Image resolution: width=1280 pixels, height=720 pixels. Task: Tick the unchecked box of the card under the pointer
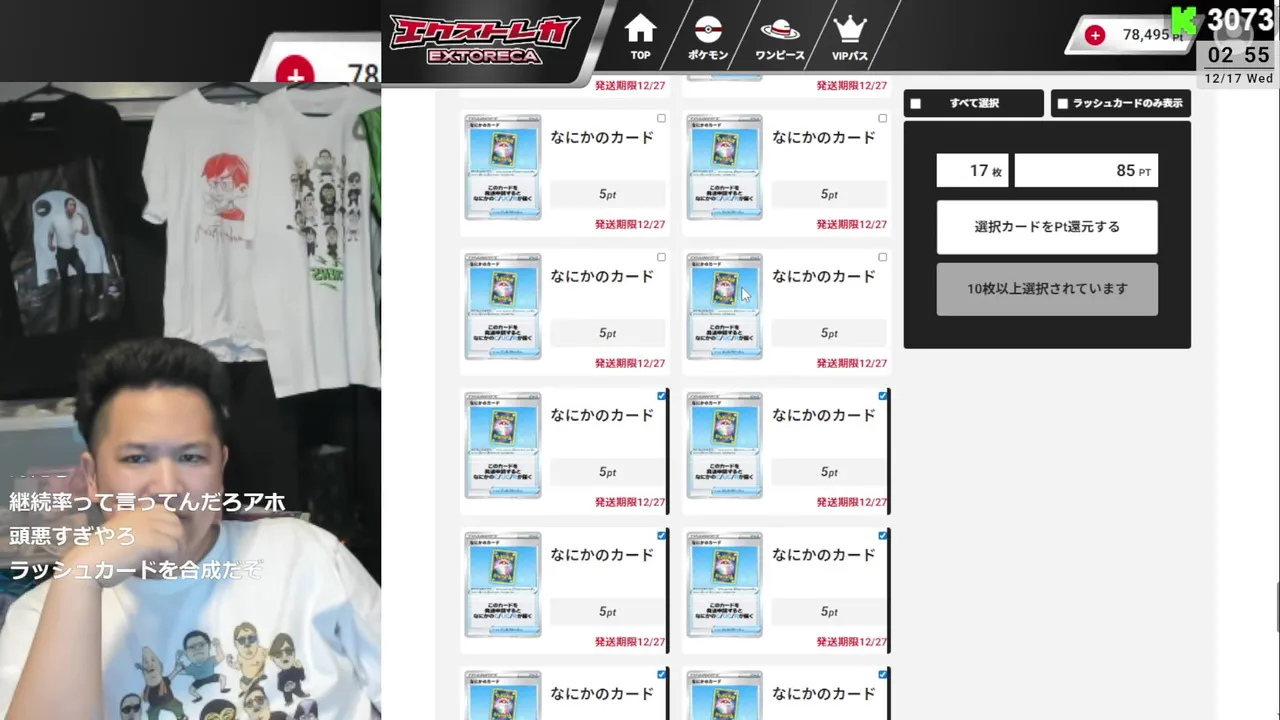[x=882, y=257]
